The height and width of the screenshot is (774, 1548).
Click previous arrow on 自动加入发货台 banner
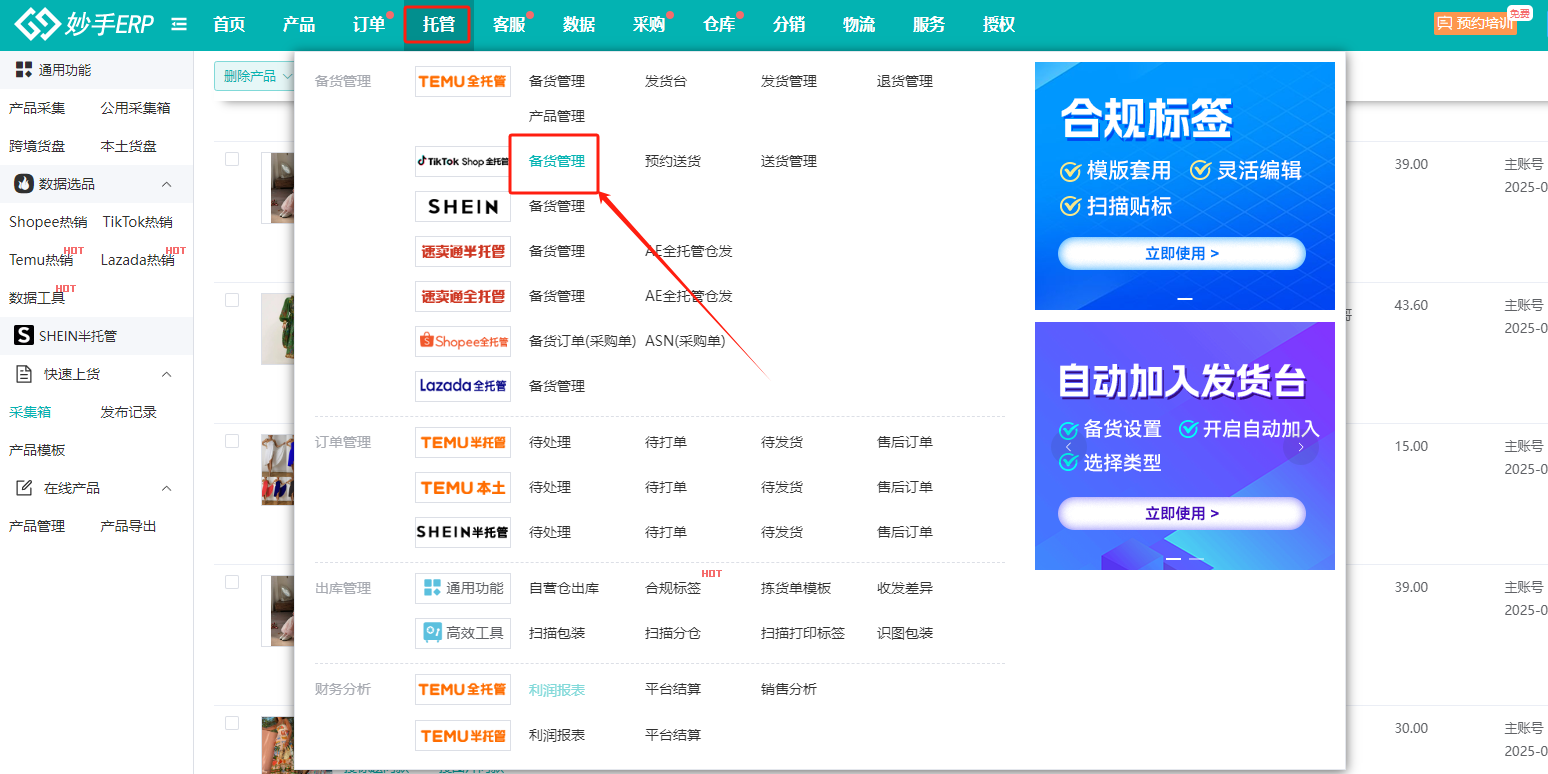[x=1069, y=447]
